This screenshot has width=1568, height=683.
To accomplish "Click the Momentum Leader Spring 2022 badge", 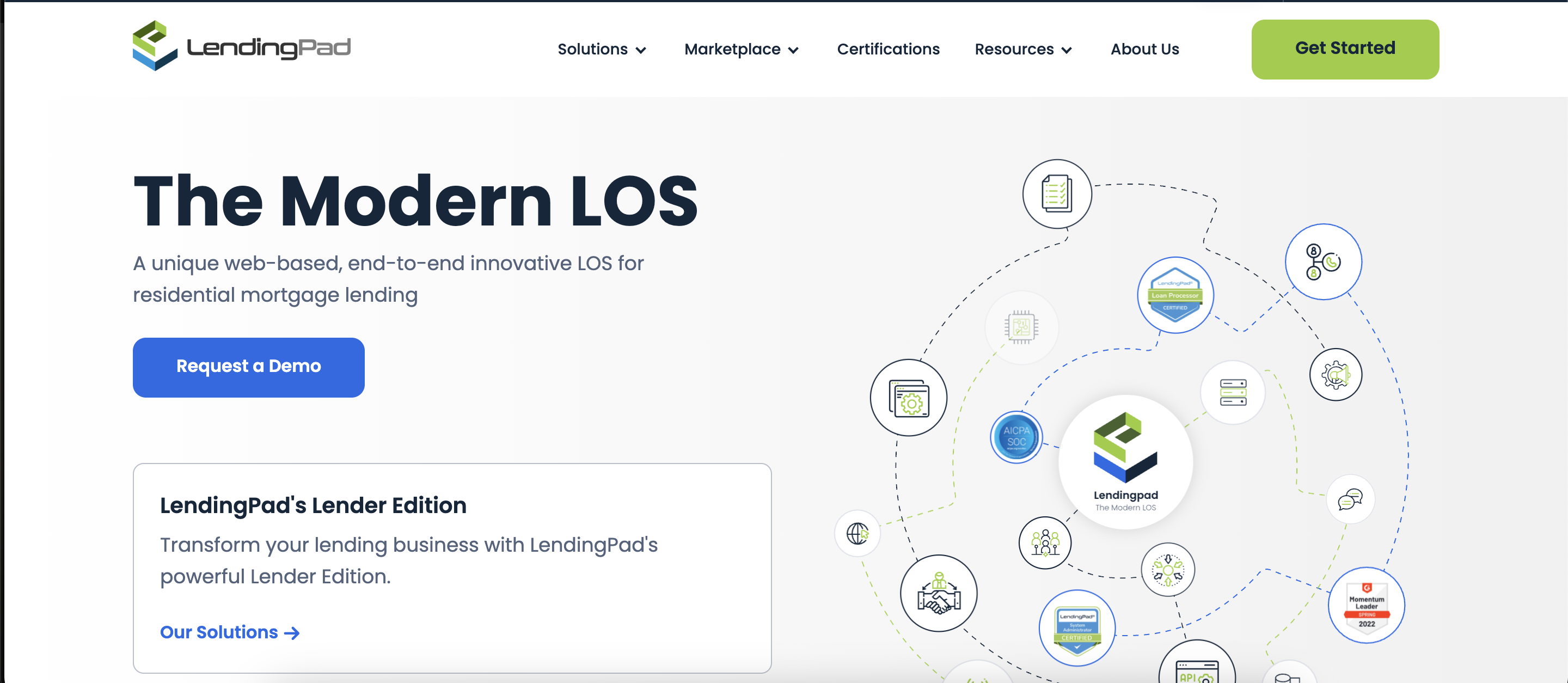I will tap(1367, 605).
